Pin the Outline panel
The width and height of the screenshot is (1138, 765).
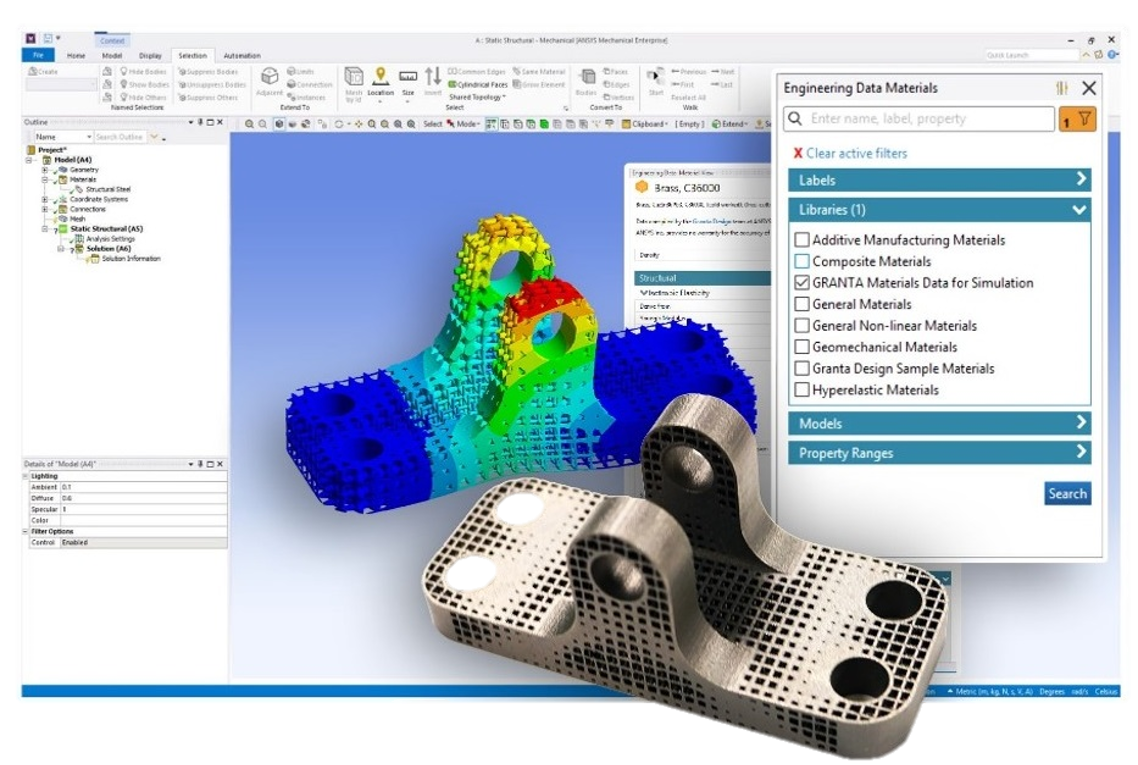pyautogui.click(x=200, y=122)
